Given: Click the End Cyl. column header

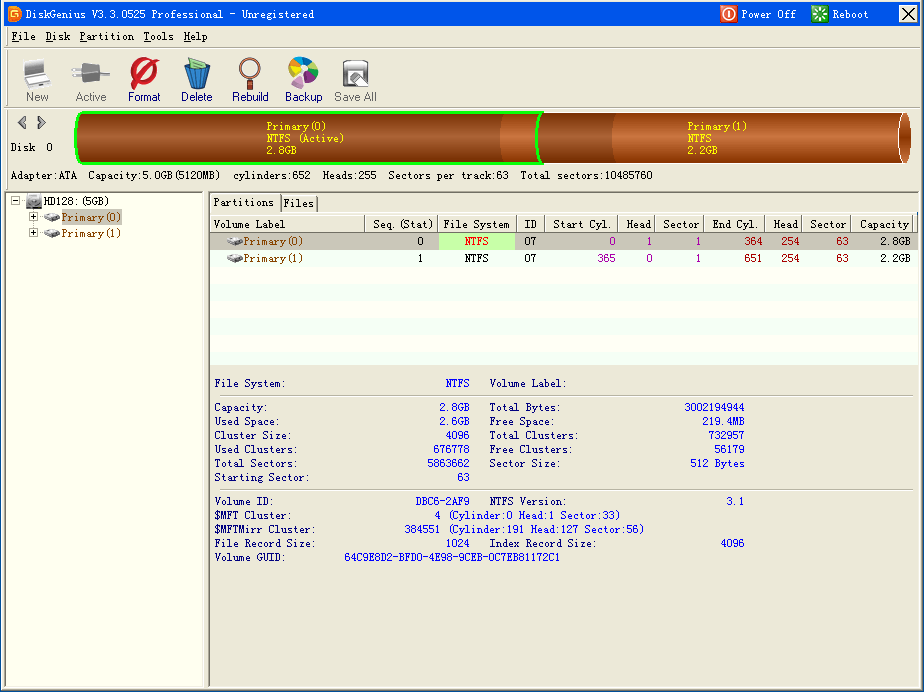Looking at the screenshot, I should coord(735,224).
